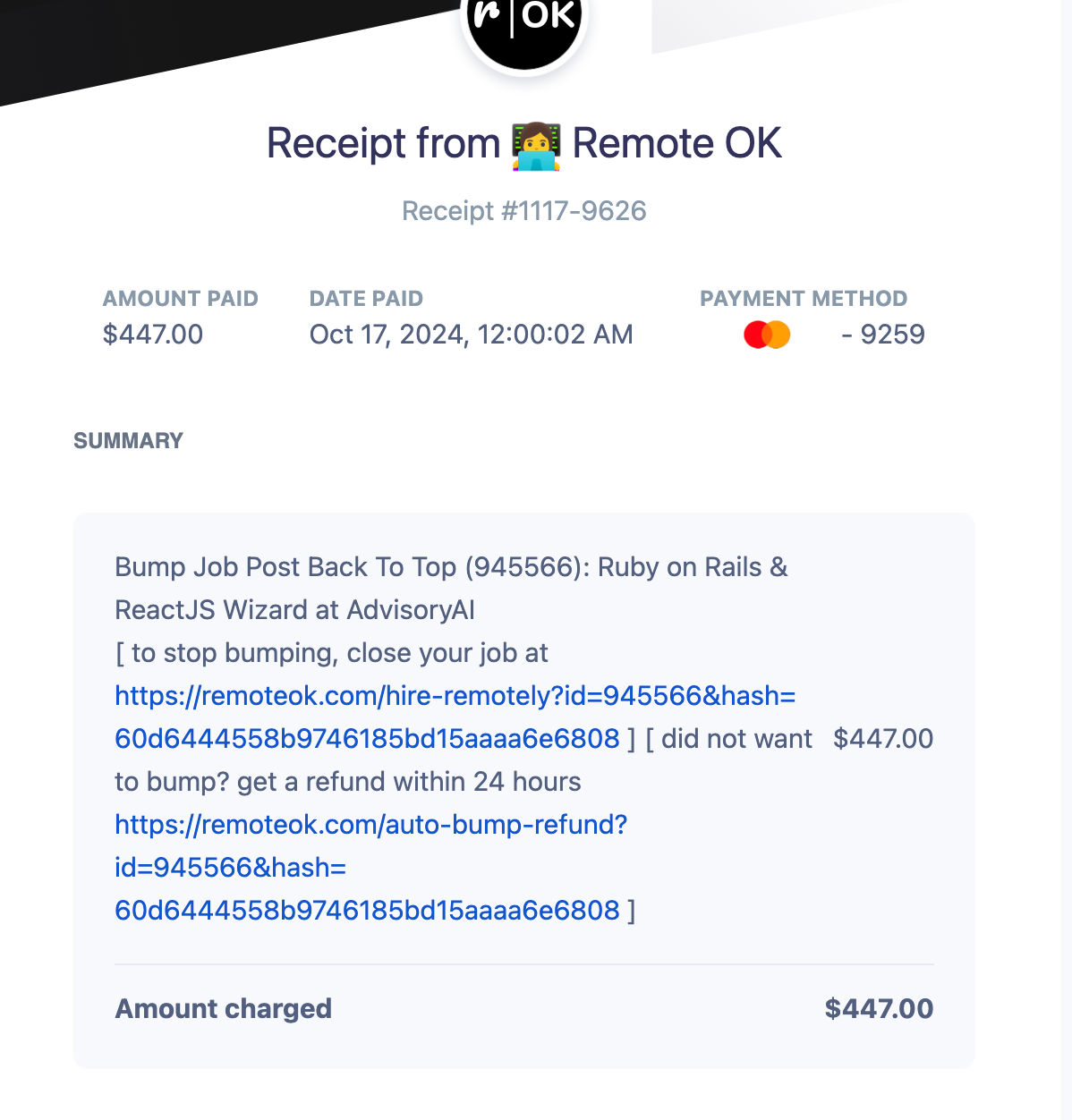Click the card ending 9259 text
1072x1120 pixels.
(x=883, y=335)
